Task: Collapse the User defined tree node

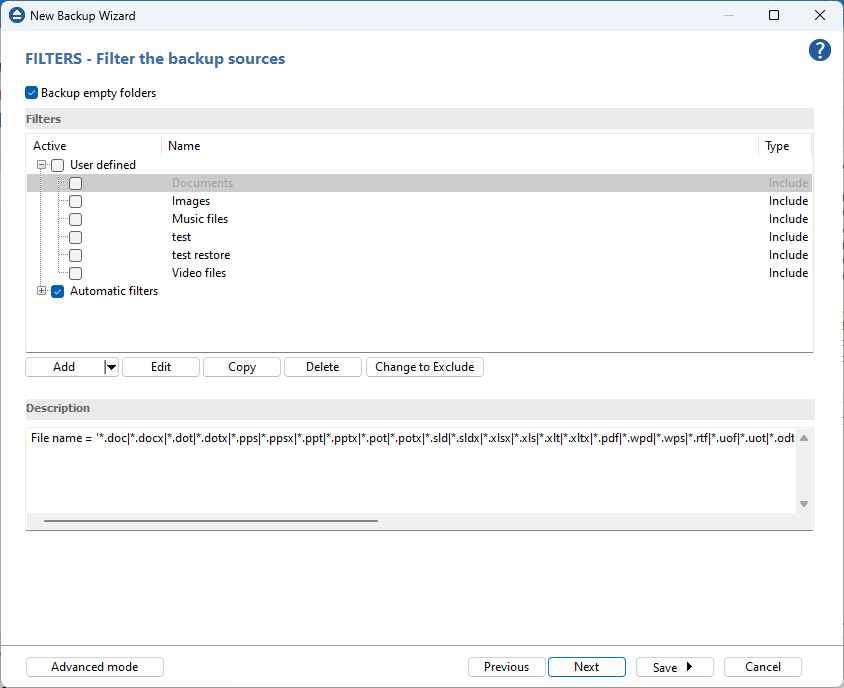Action: (42, 165)
